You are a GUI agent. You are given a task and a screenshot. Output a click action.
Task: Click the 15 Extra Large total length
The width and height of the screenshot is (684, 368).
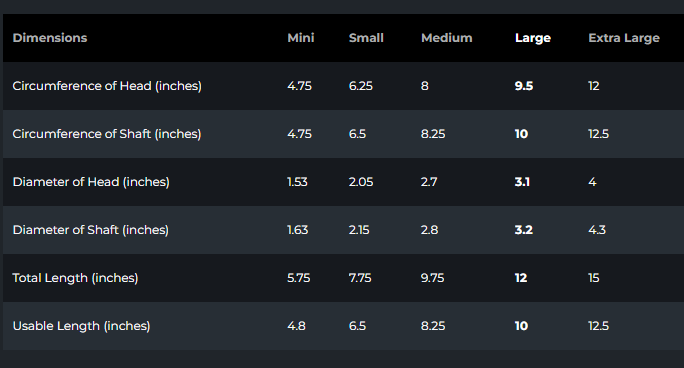(x=594, y=278)
